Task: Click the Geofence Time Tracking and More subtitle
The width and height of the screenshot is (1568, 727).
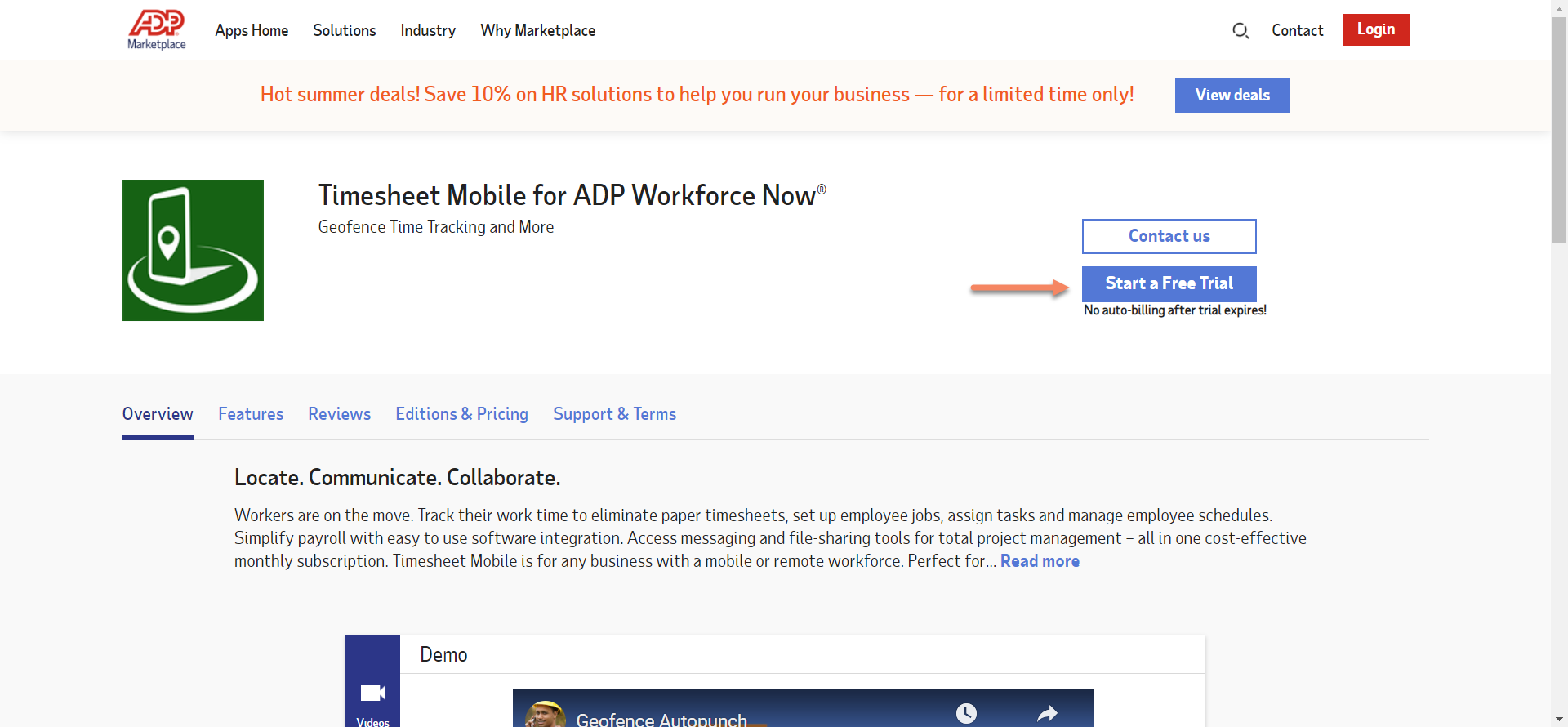Action: [x=436, y=227]
